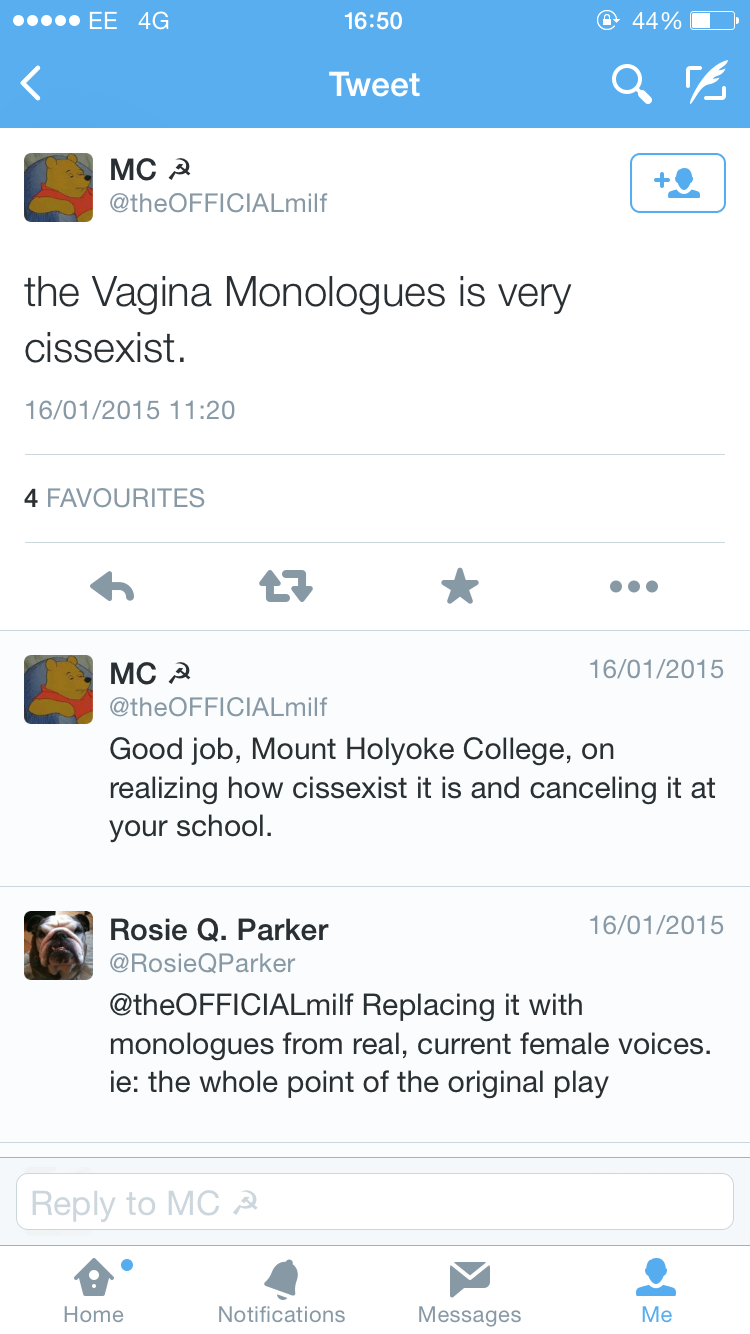Viewport: 750px width, 1334px height.
Task: Open Rosie Q. Parker's profile name
Action: click(x=219, y=930)
